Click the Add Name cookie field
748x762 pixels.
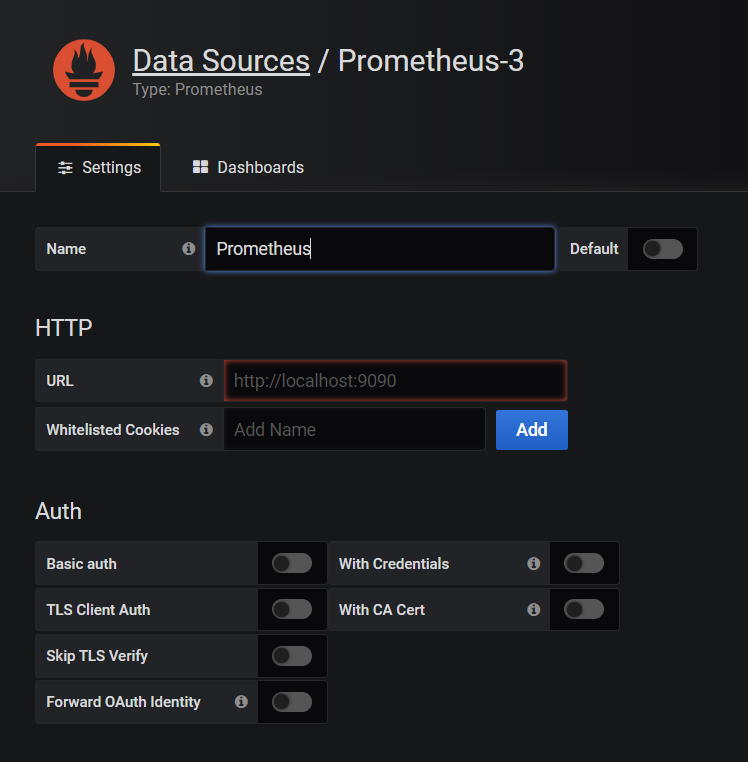[x=354, y=430]
